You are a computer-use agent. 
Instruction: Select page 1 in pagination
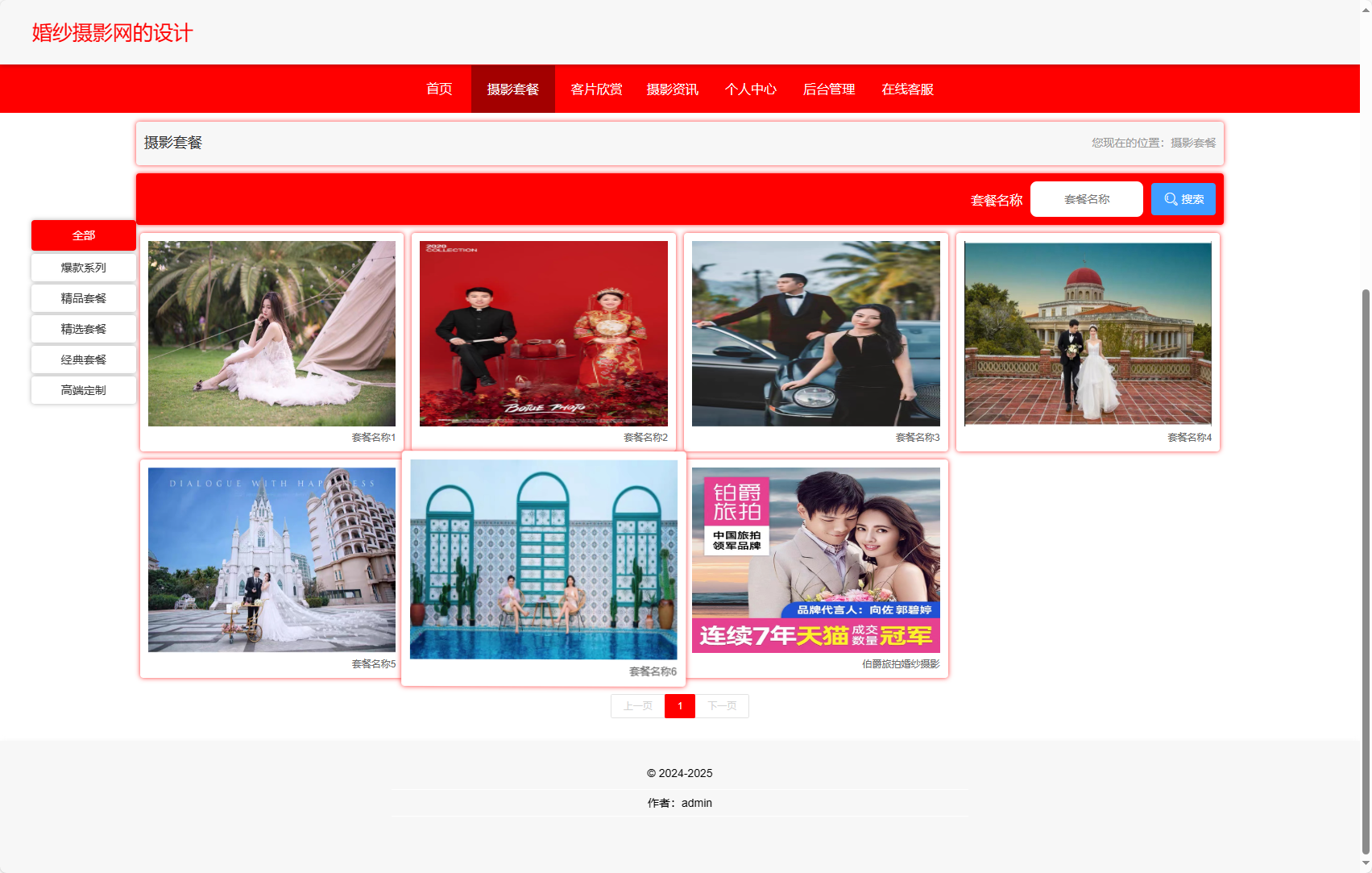coord(680,706)
